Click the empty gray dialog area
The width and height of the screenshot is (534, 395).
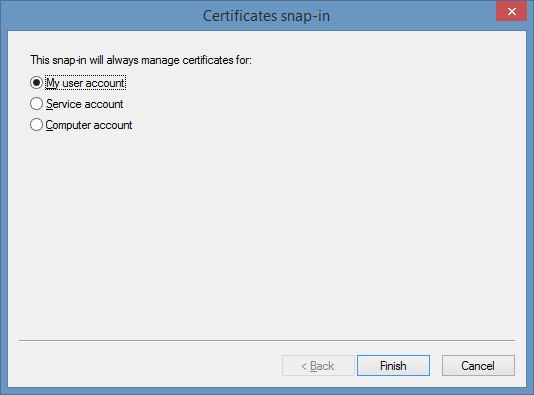pyautogui.click(x=267, y=232)
